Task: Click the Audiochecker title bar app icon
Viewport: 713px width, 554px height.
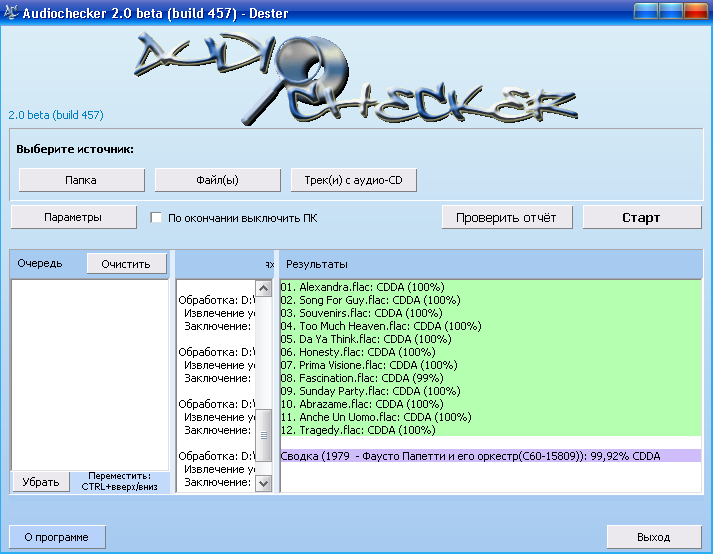Action: (13, 12)
